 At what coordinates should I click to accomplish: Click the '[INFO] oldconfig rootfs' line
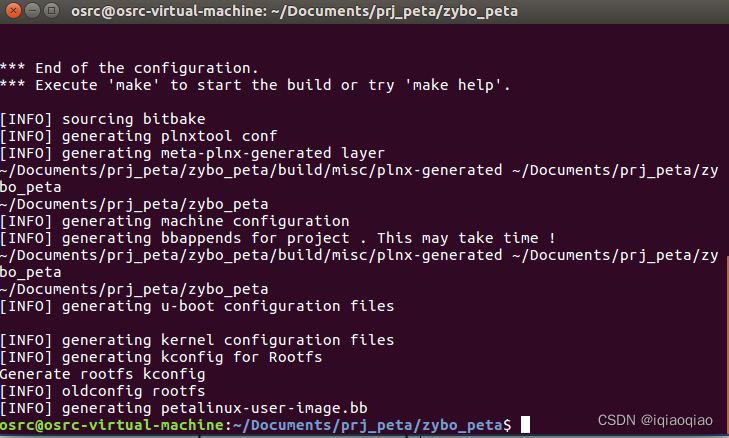[x=102, y=392]
